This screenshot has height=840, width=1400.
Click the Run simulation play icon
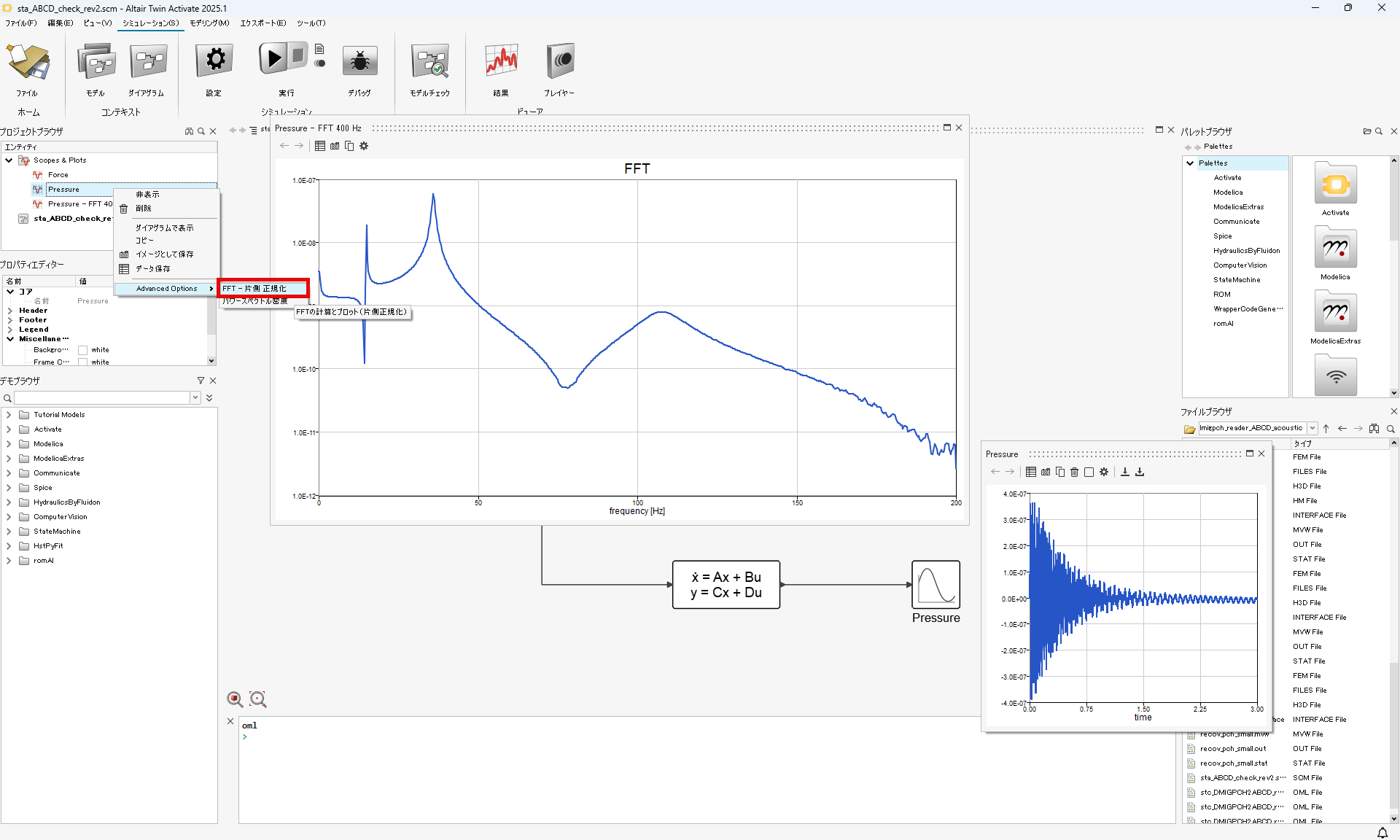coord(273,58)
